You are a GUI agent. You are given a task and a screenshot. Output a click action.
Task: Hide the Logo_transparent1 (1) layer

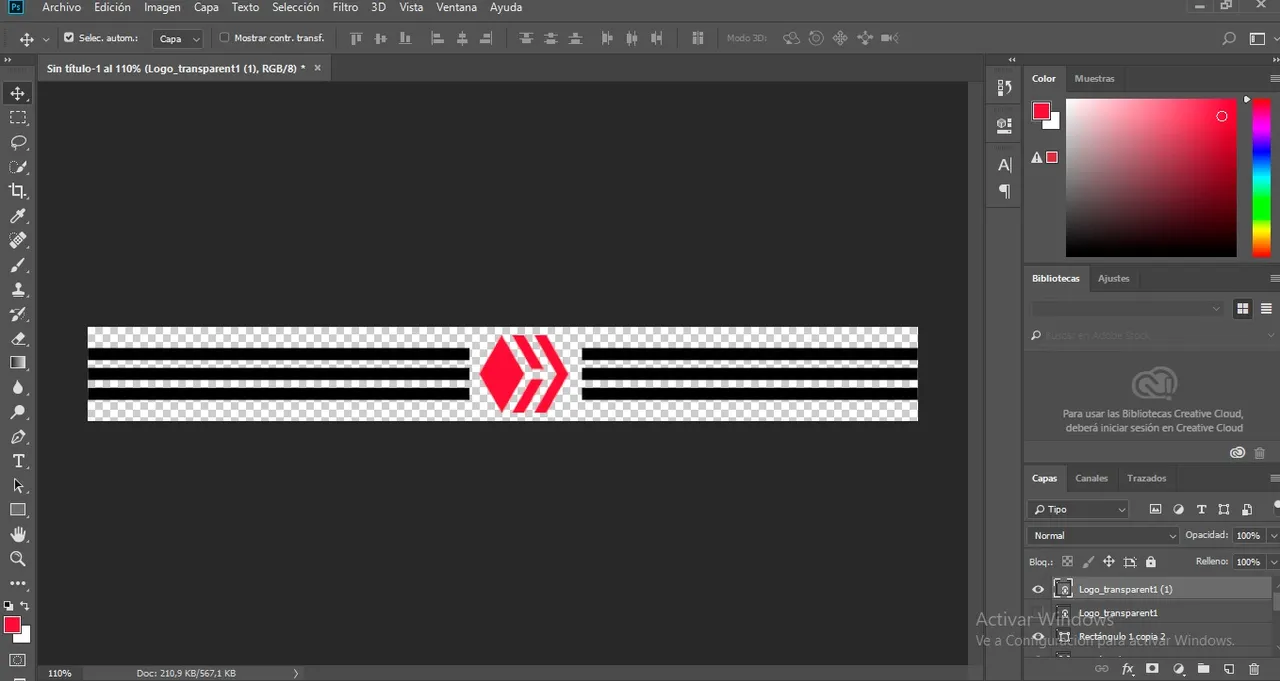1038,589
